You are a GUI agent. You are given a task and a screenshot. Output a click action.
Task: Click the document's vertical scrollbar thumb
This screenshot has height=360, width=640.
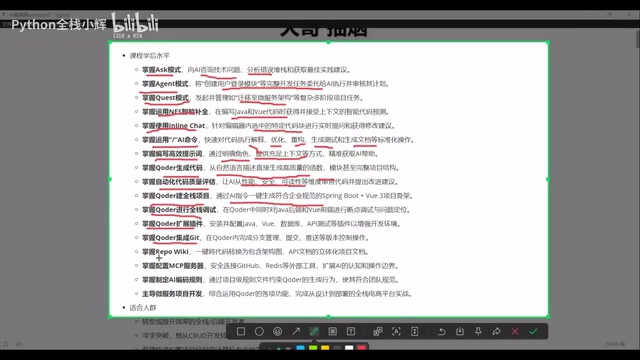[638, 39]
